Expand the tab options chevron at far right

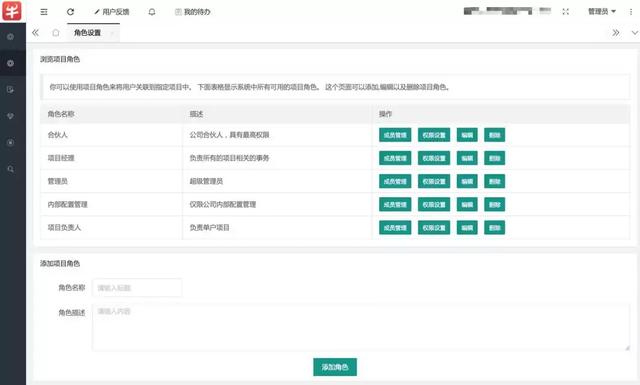[634, 33]
